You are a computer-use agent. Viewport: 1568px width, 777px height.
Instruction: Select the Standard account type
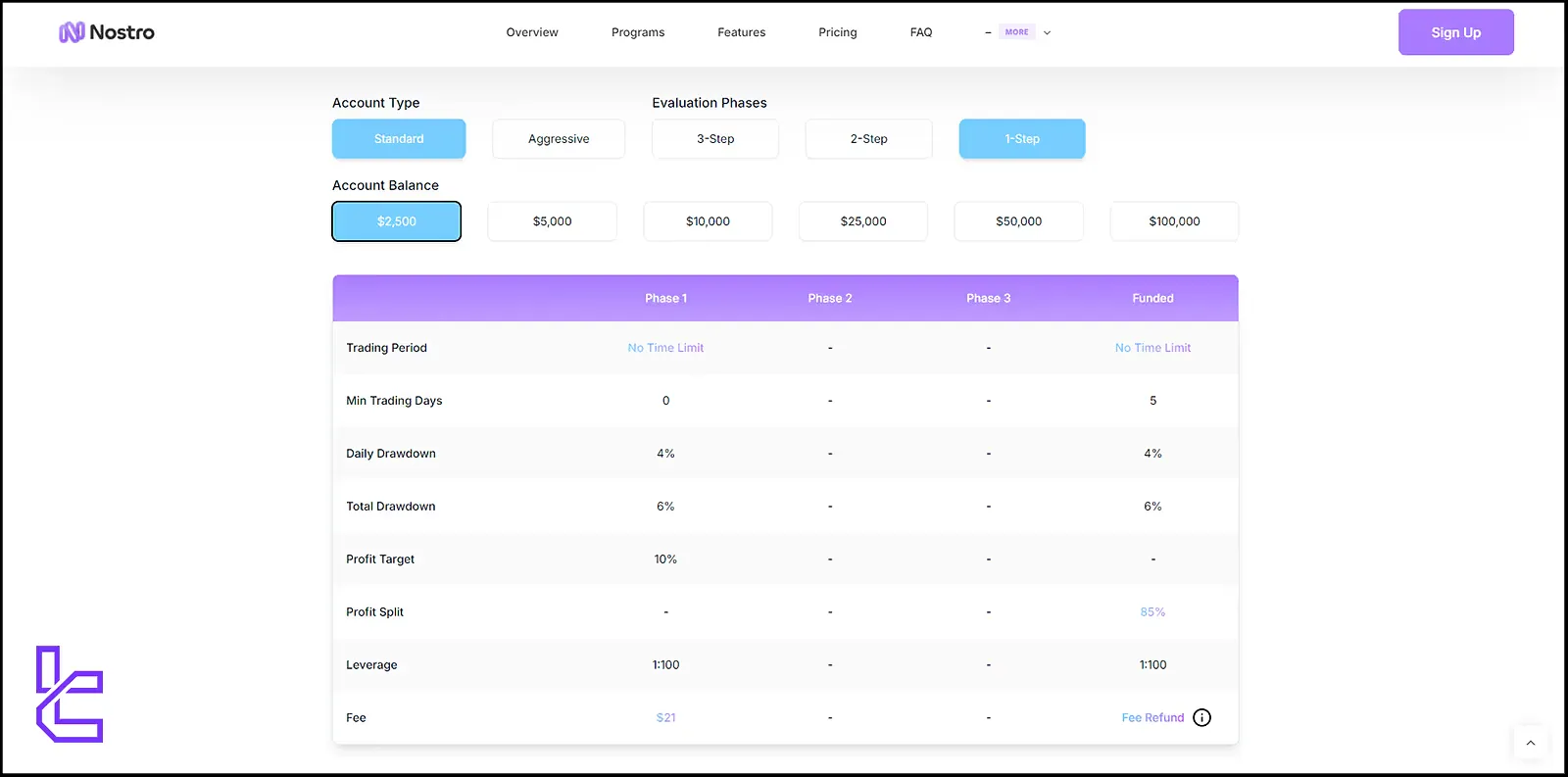point(399,139)
